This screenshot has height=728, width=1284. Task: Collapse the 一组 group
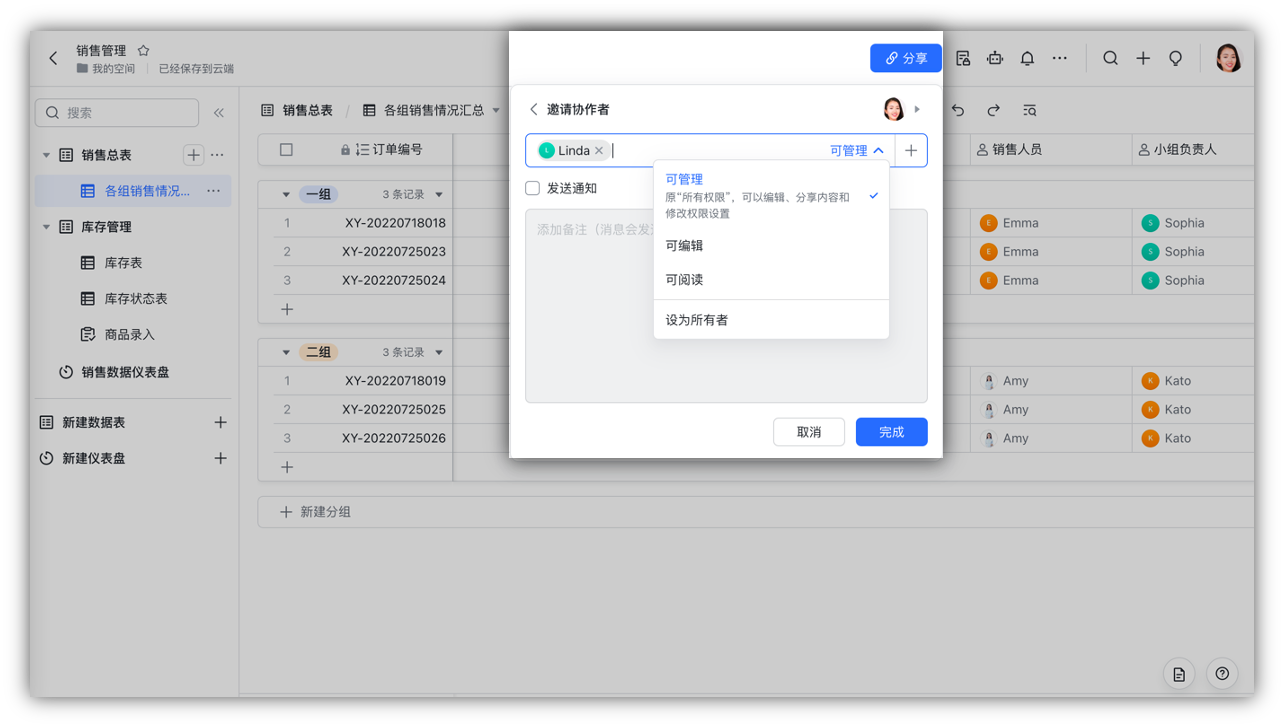(286, 195)
